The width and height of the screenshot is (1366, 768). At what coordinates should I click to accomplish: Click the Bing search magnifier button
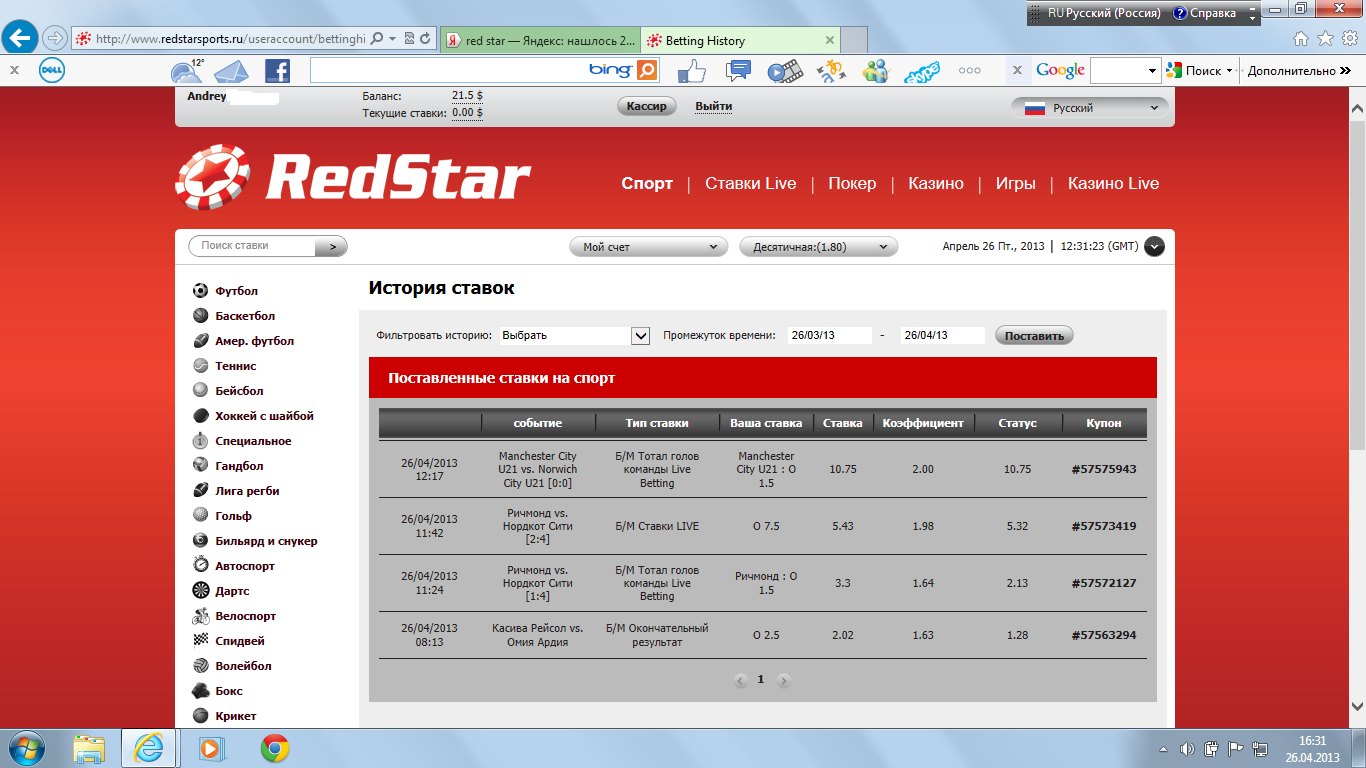point(648,70)
